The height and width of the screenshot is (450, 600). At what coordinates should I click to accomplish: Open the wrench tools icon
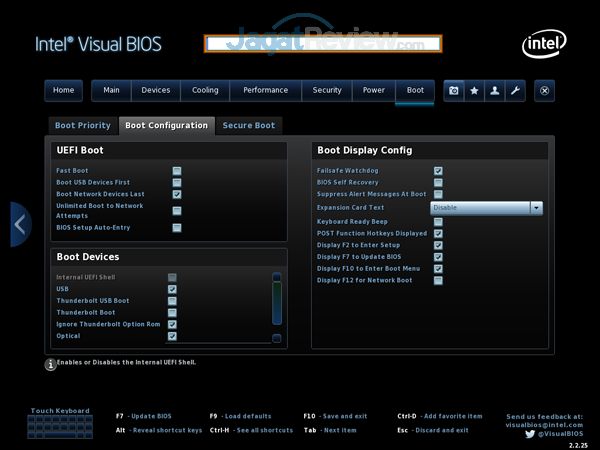[x=515, y=90]
